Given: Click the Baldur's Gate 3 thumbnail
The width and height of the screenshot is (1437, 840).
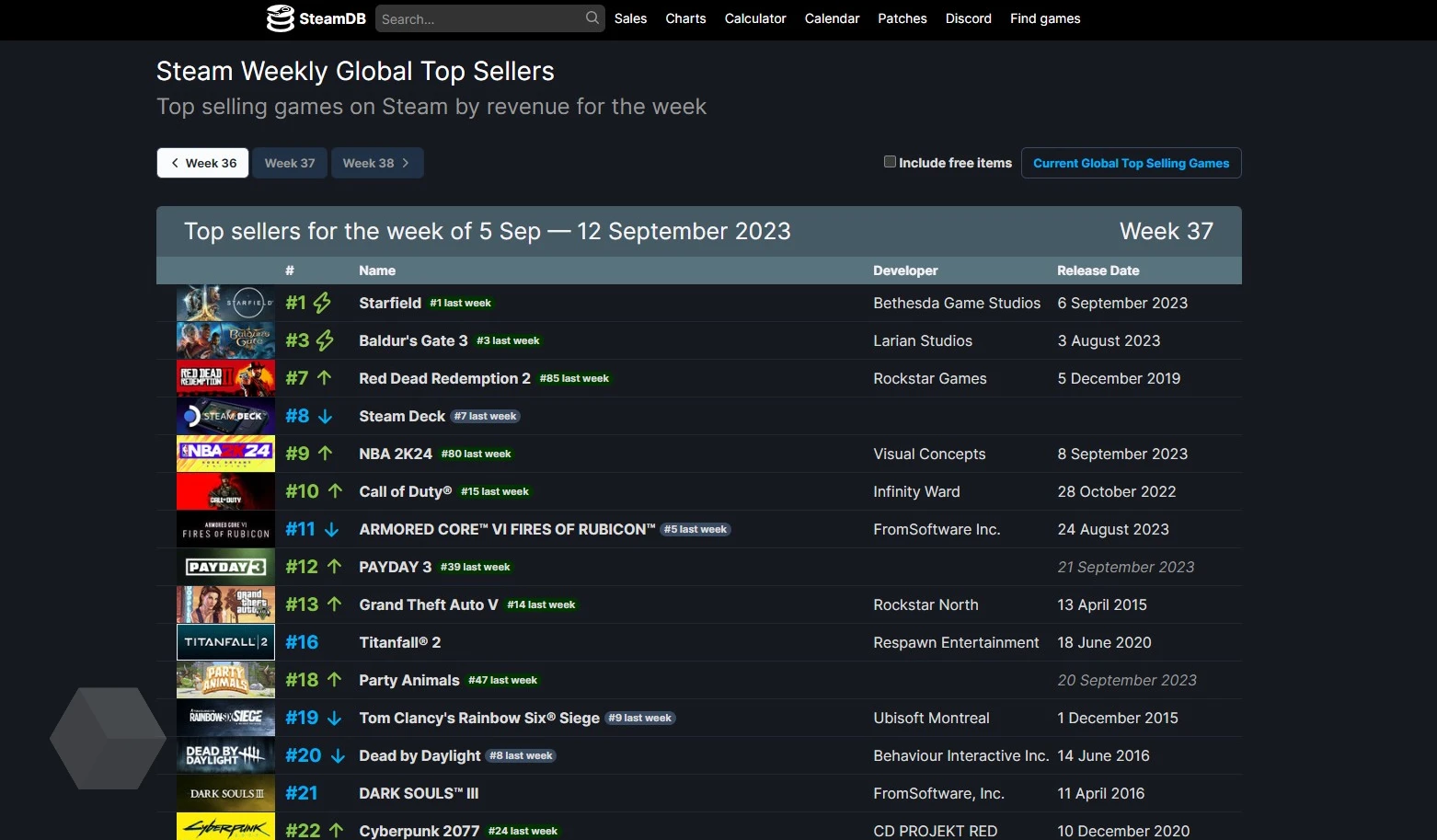Looking at the screenshot, I should pyautogui.click(x=225, y=340).
